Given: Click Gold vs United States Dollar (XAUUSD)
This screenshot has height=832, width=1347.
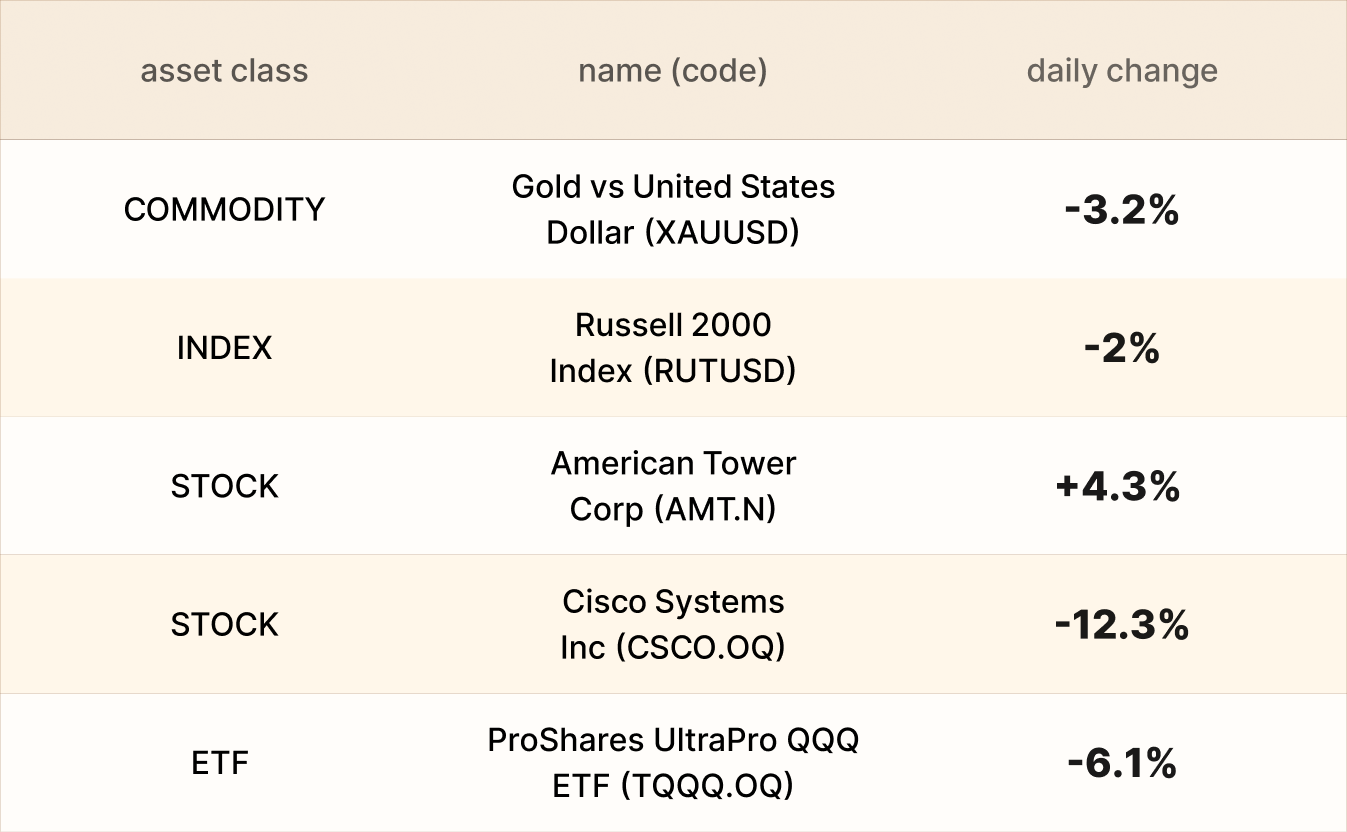Looking at the screenshot, I should (x=672, y=209).
